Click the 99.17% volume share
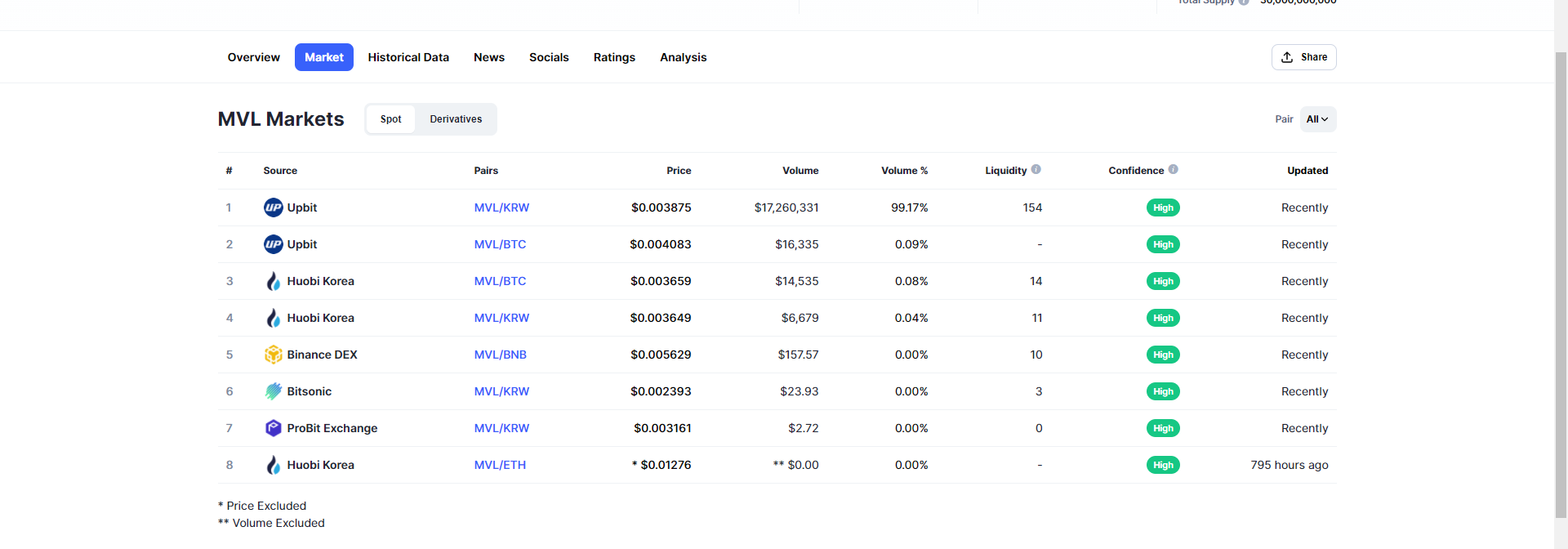Image resolution: width=1568 pixels, height=549 pixels. [x=909, y=208]
